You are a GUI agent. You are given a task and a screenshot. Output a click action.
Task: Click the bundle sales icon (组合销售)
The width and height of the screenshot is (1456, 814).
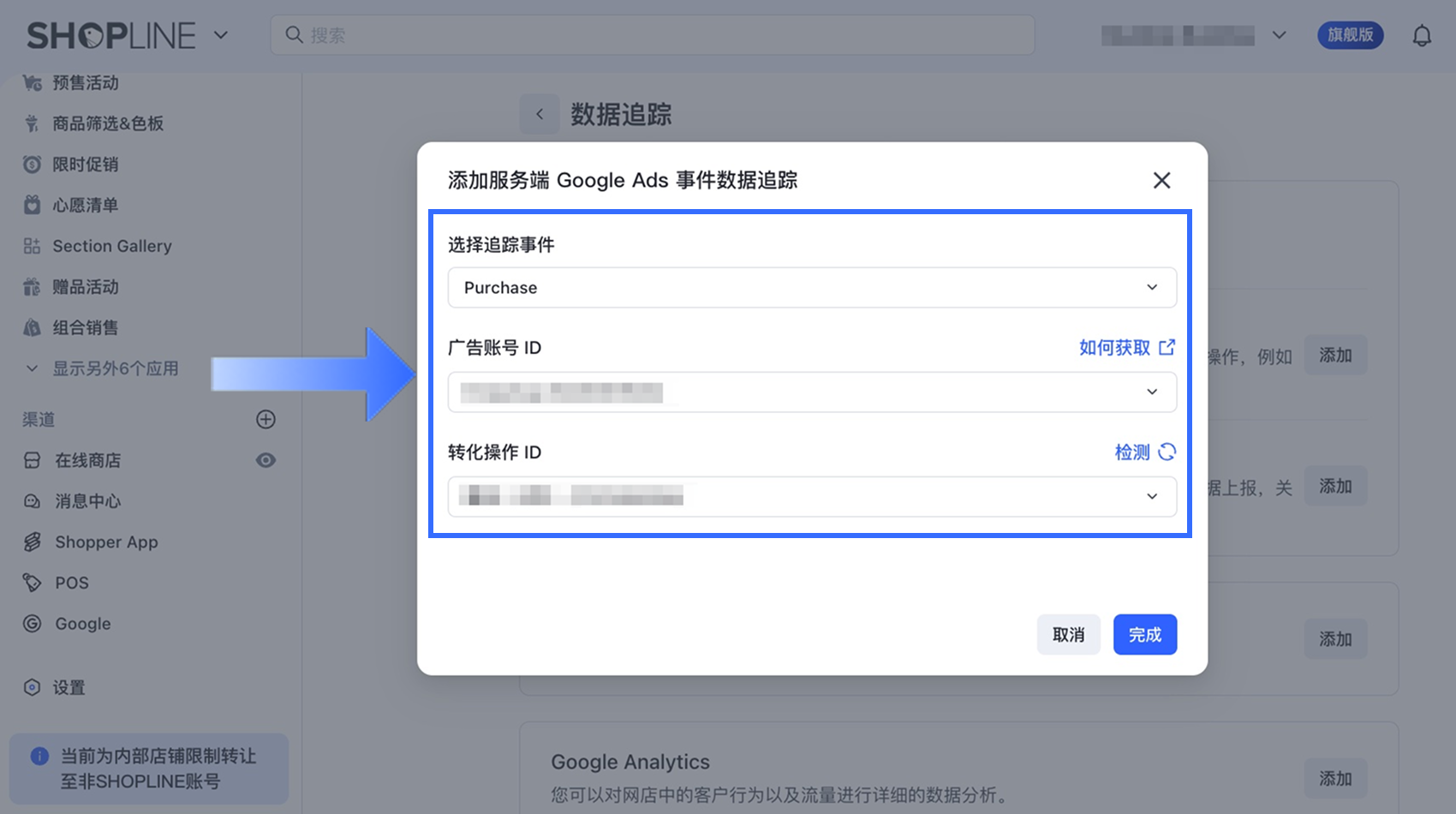coord(33,327)
